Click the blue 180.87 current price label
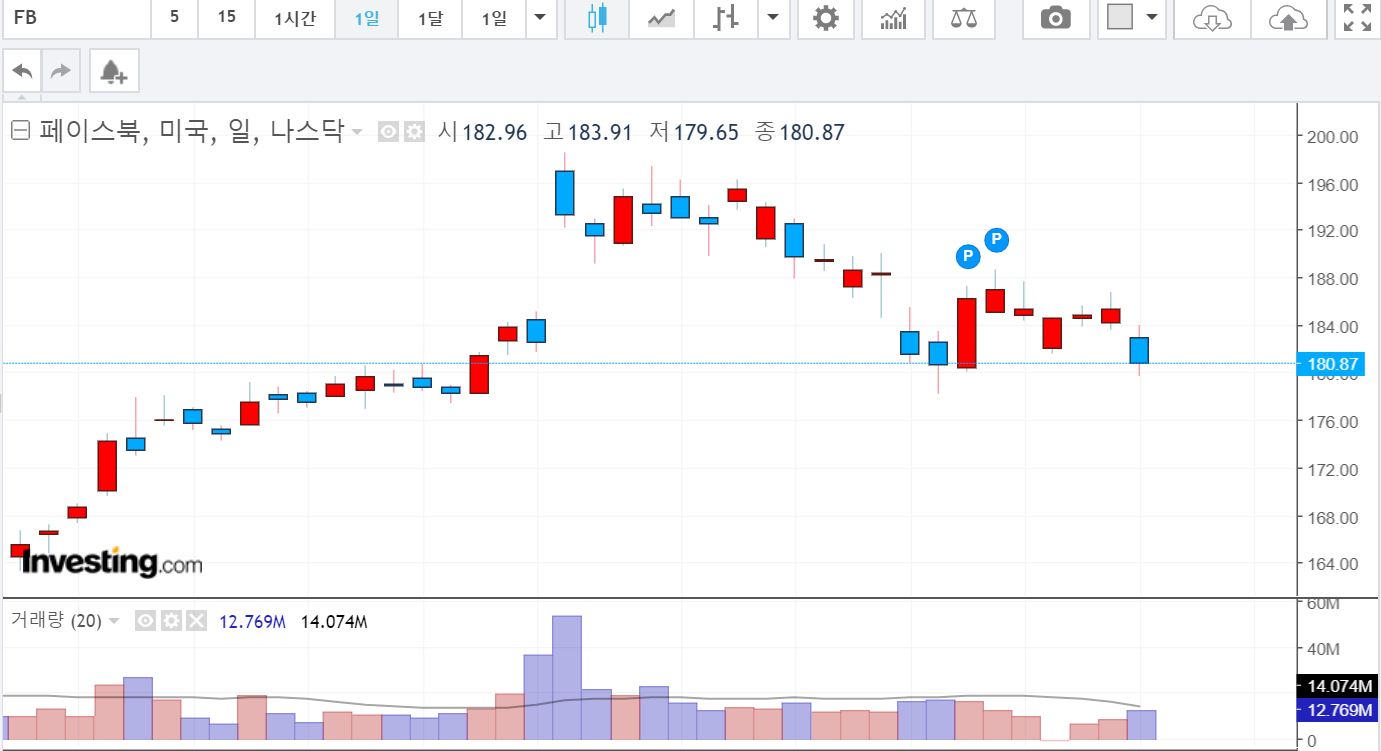Image resolution: width=1381 pixels, height=751 pixels. (x=1332, y=364)
